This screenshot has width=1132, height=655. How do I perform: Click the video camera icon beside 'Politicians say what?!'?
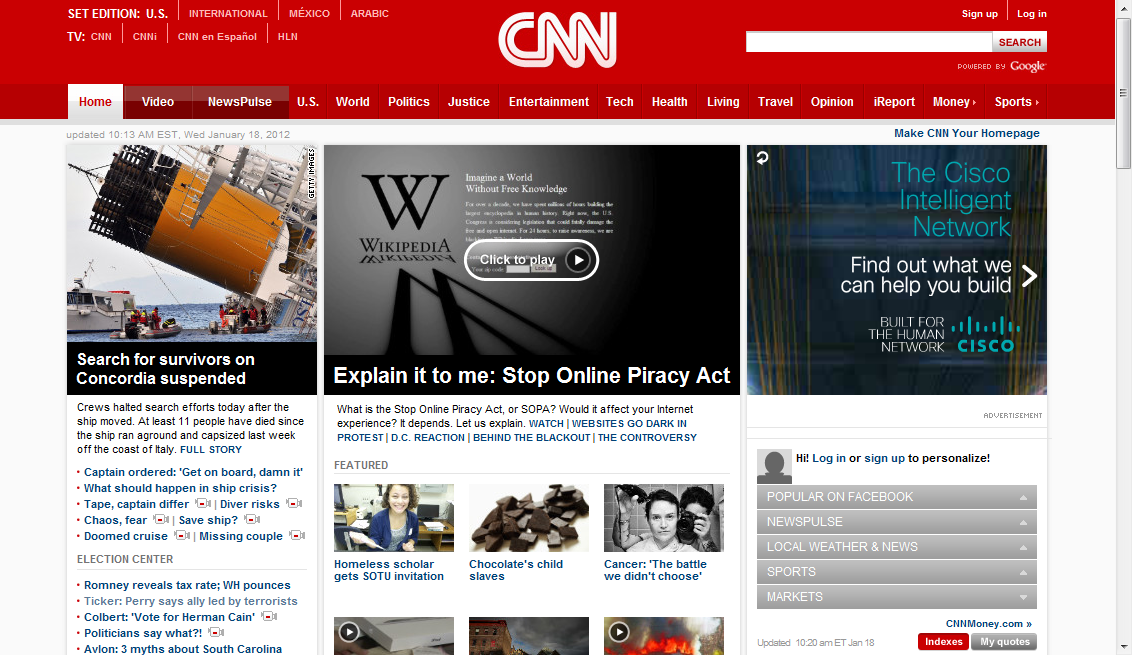[x=216, y=632]
